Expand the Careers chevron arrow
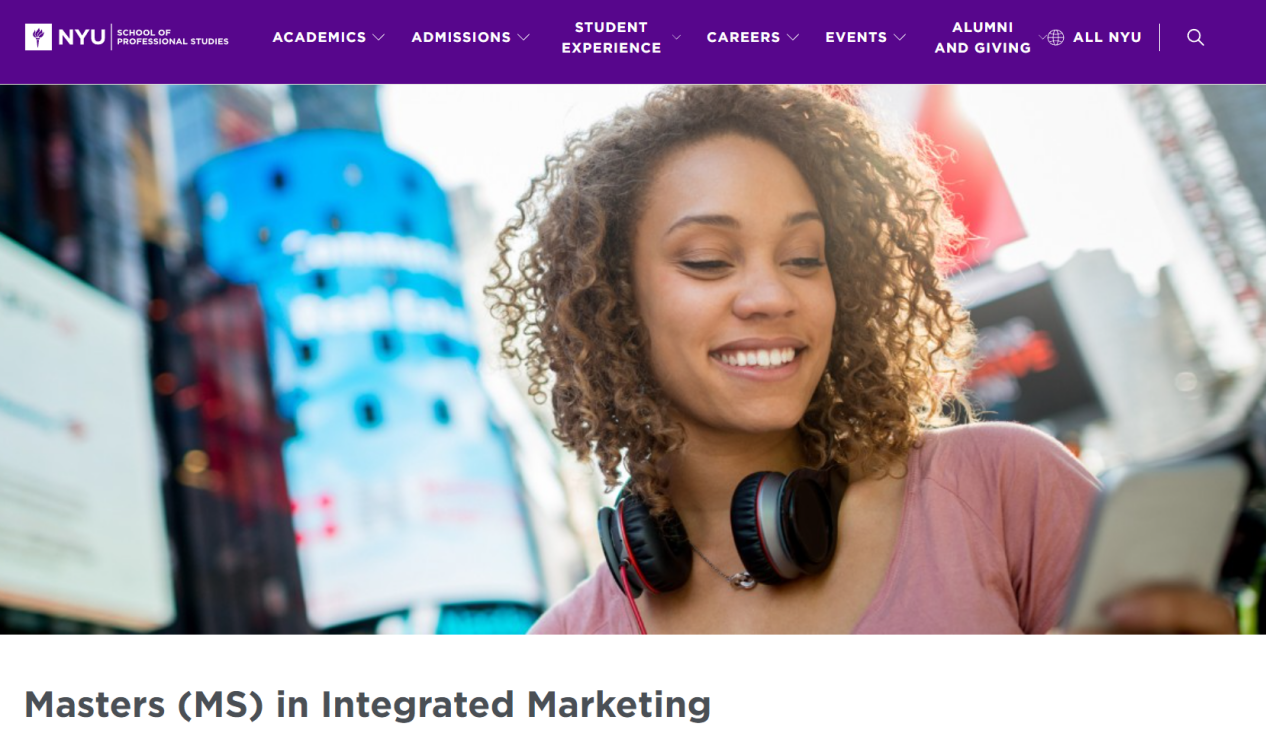1266x733 pixels. (x=793, y=37)
